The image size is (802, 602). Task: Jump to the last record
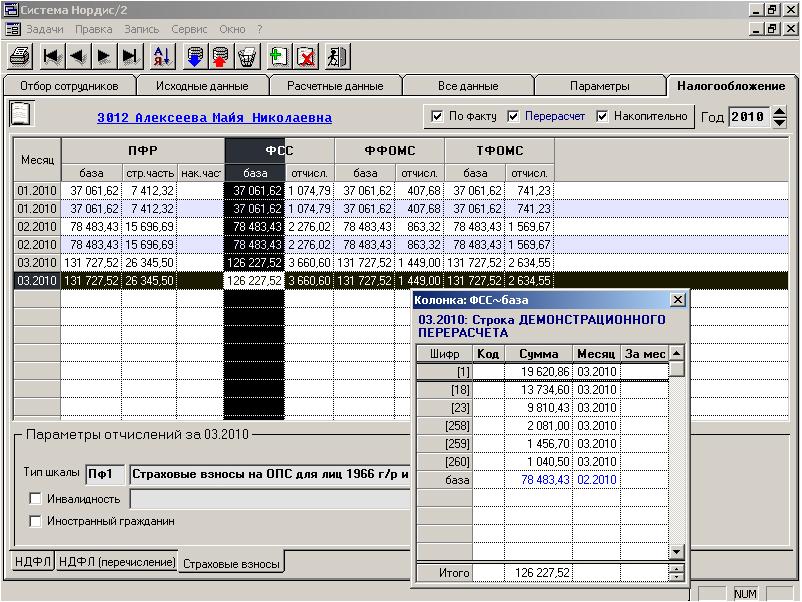coord(130,56)
